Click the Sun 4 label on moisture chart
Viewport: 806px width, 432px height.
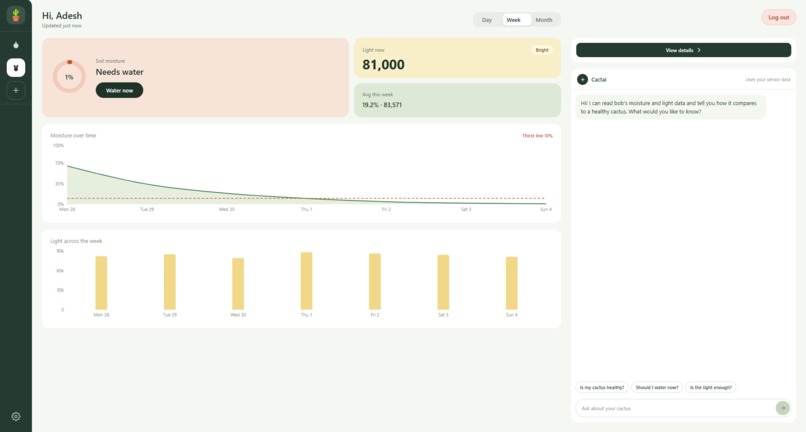tap(546, 209)
